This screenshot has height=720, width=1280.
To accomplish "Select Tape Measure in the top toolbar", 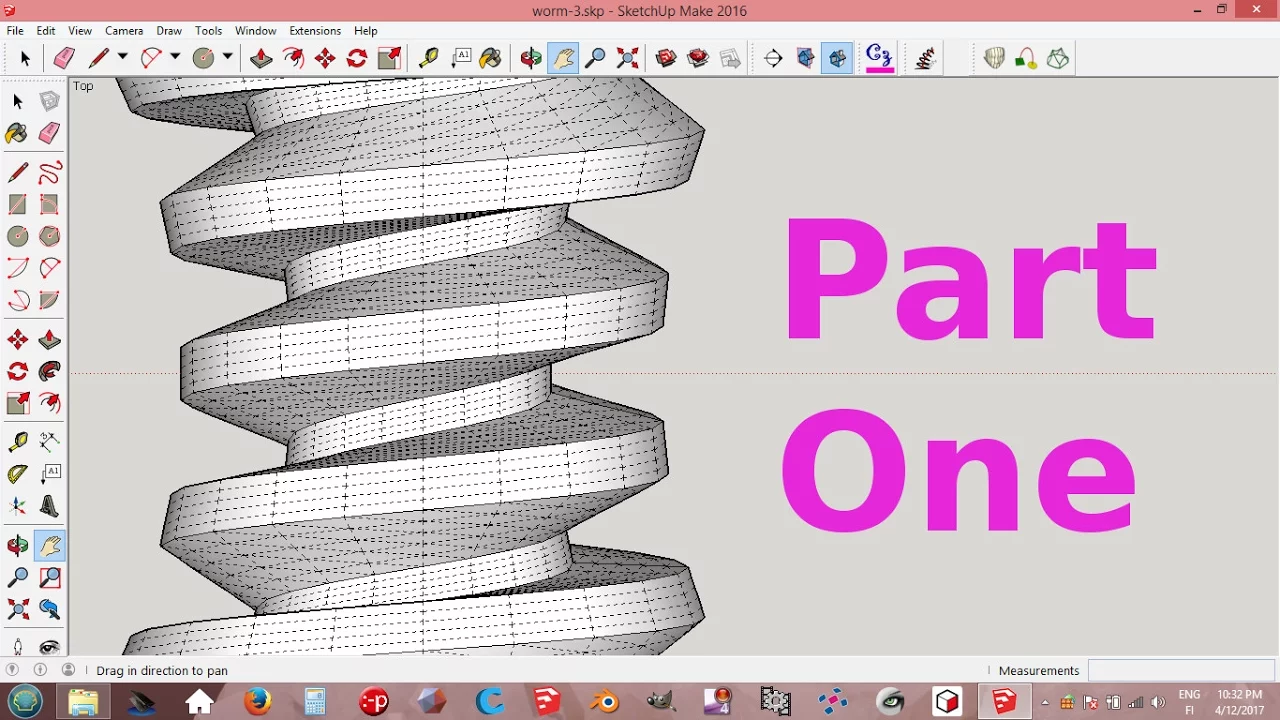I will point(428,58).
